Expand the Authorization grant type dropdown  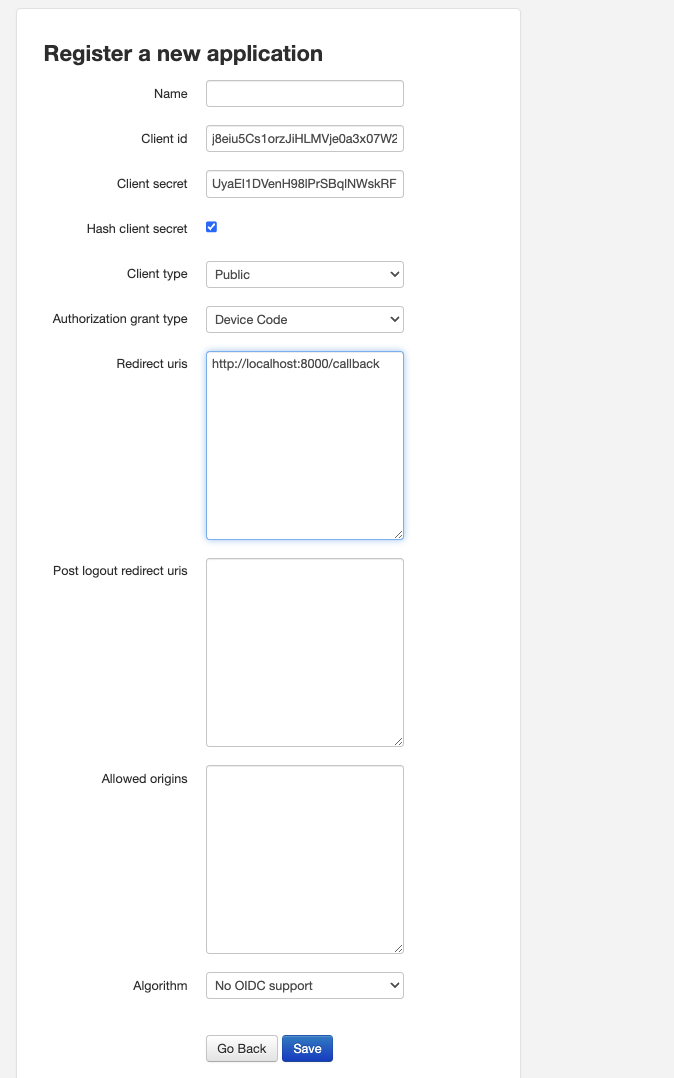tap(305, 319)
